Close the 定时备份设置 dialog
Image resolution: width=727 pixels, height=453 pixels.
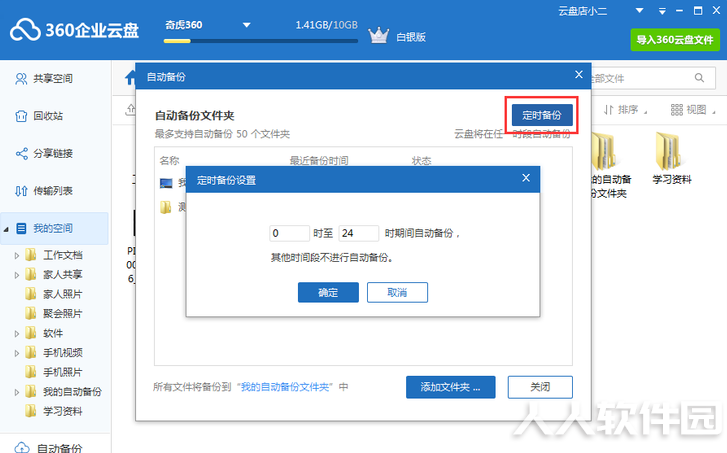pos(526,178)
